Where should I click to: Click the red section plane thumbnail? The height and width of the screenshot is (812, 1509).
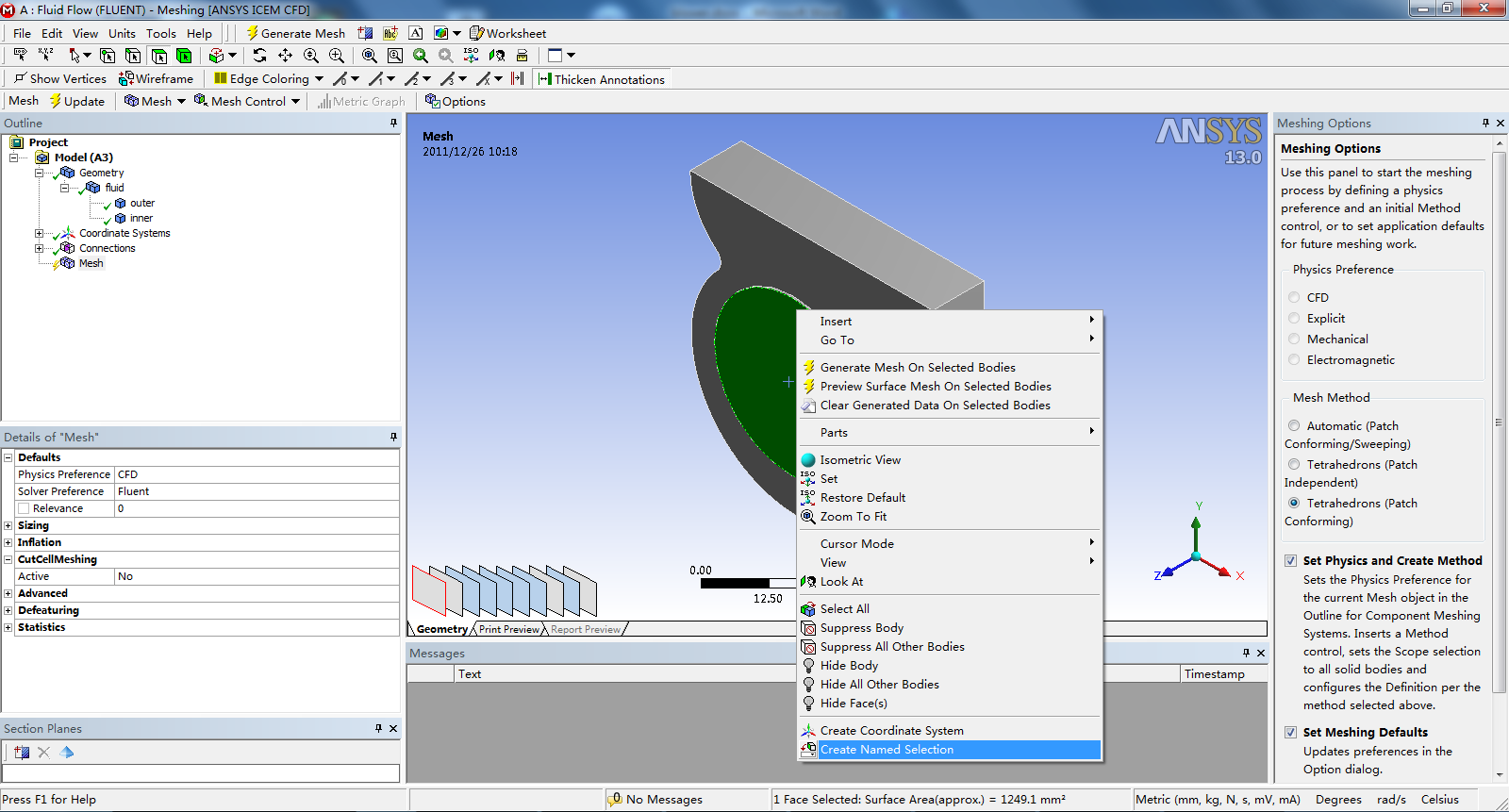pos(429,591)
